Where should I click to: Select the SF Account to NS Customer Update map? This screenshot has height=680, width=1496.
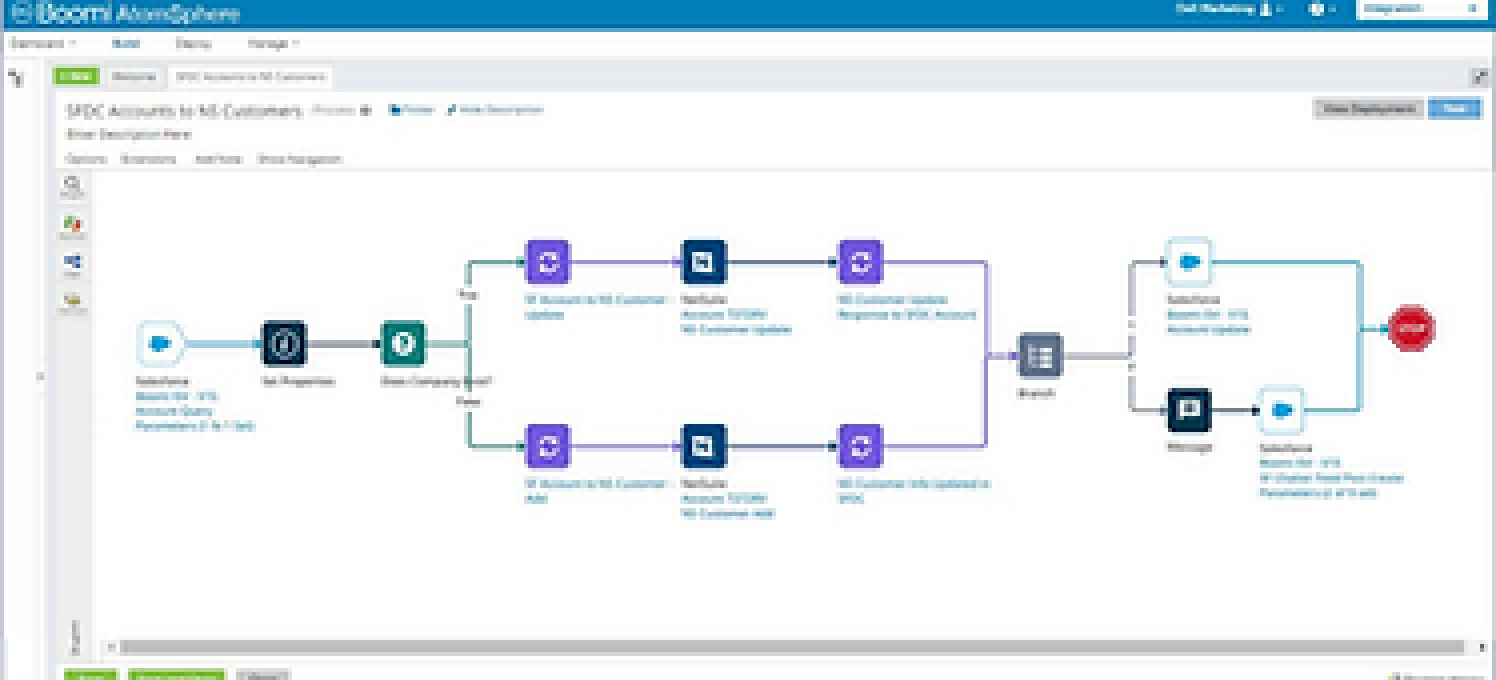coord(548,262)
